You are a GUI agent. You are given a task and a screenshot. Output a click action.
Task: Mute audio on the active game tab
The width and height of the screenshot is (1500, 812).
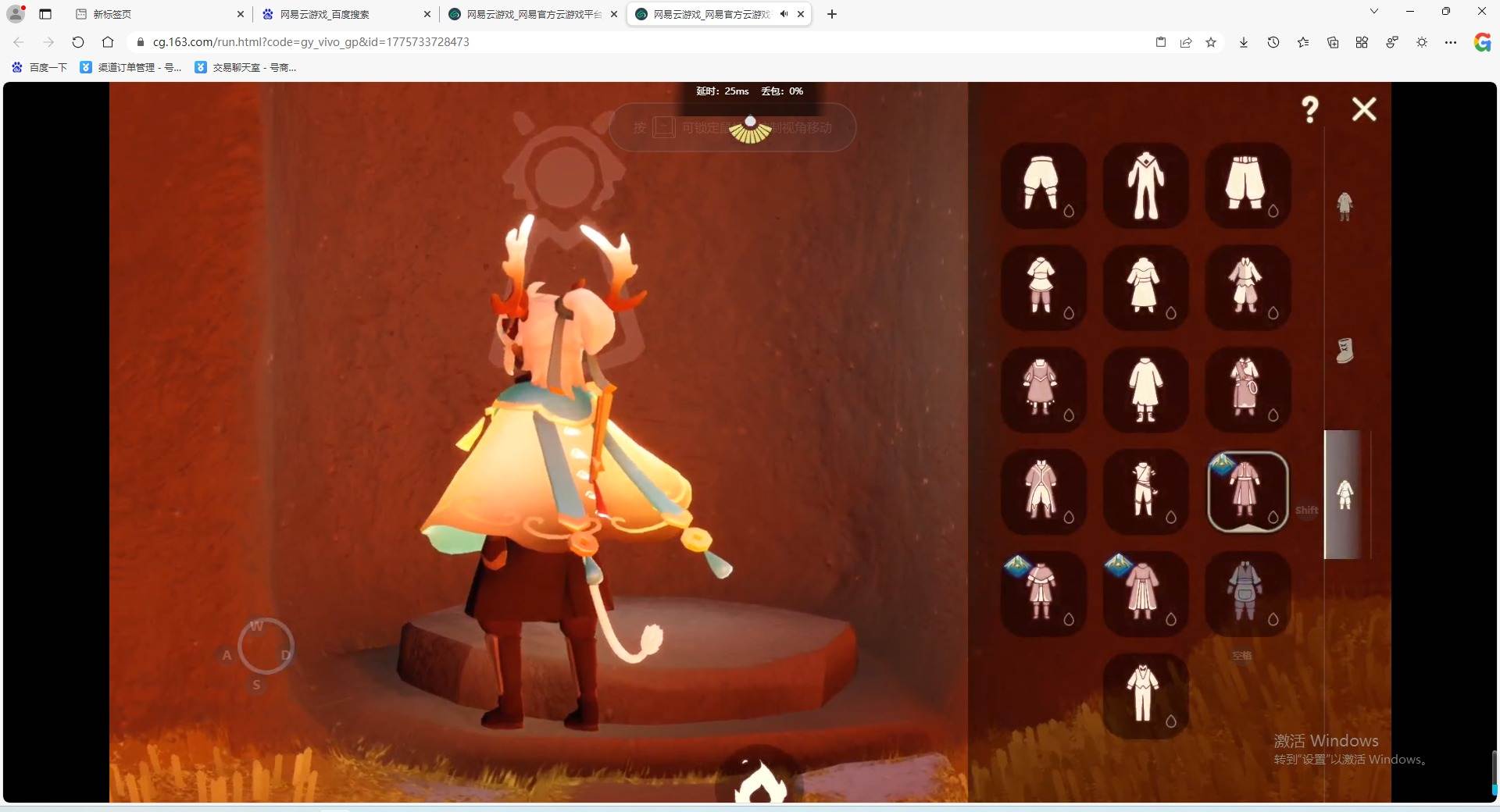[x=784, y=14]
